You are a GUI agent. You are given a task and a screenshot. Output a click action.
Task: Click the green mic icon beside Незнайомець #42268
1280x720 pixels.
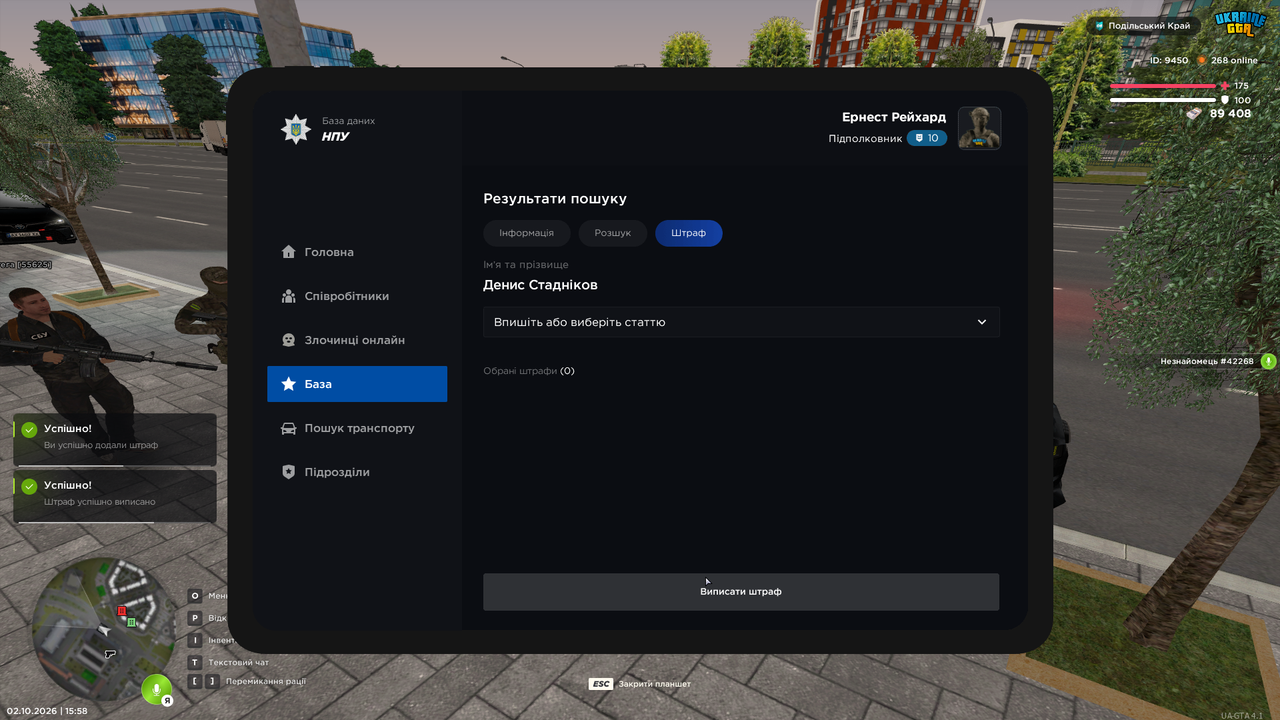pyautogui.click(x=1268, y=361)
